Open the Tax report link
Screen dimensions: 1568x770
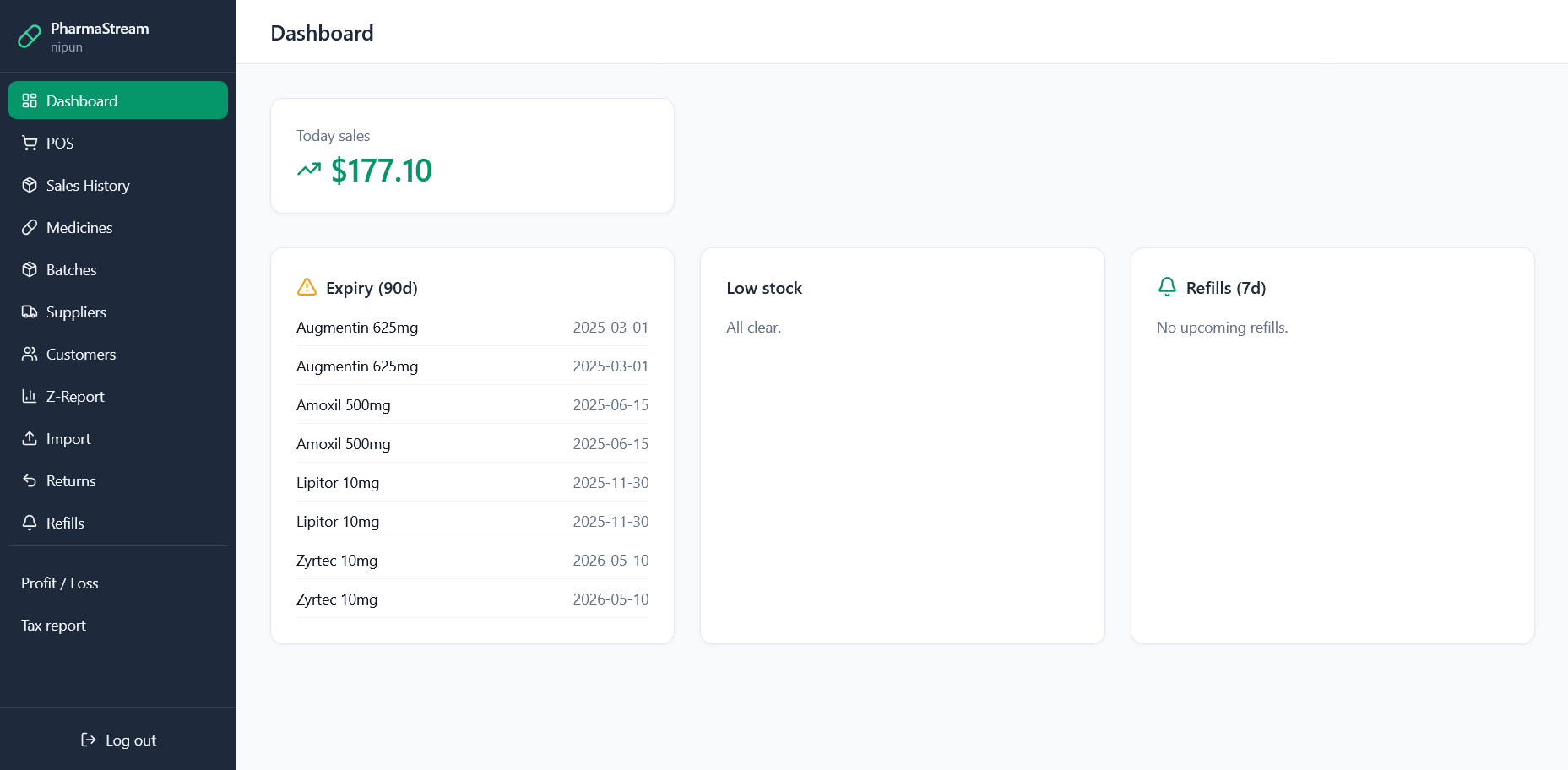53,626
